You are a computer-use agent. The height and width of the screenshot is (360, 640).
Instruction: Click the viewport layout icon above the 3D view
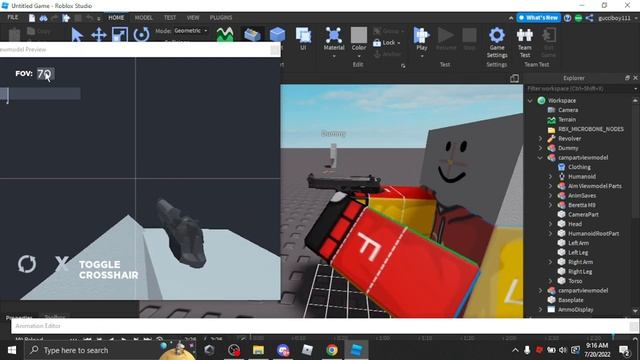click(514, 78)
